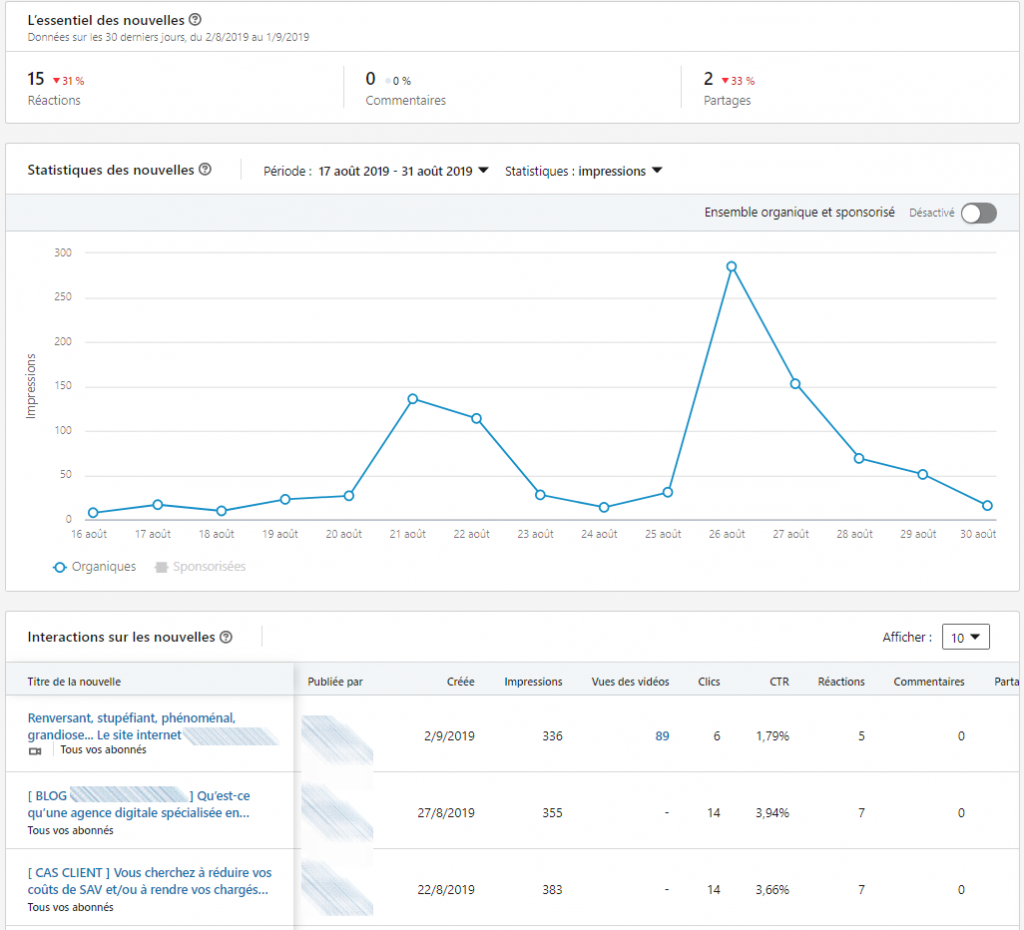Click the Créée column header
The height and width of the screenshot is (930, 1024).
pos(460,682)
